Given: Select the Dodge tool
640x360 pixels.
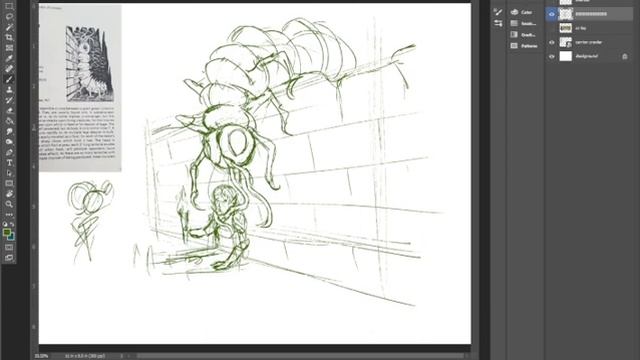Looking at the screenshot, I should (x=9, y=142).
